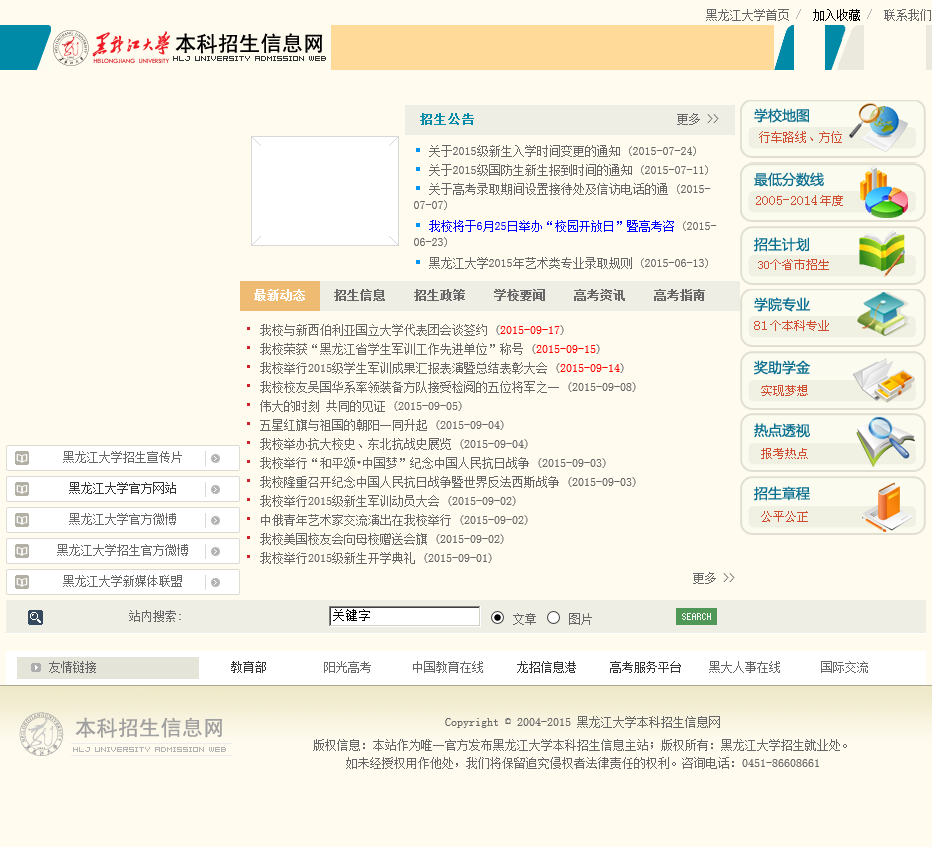Image resolution: width=932 pixels, height=847 pixels.
Task: Open news 我校与新西伯利亚国立大学代表团会谈签约
Action: (373, 330)
